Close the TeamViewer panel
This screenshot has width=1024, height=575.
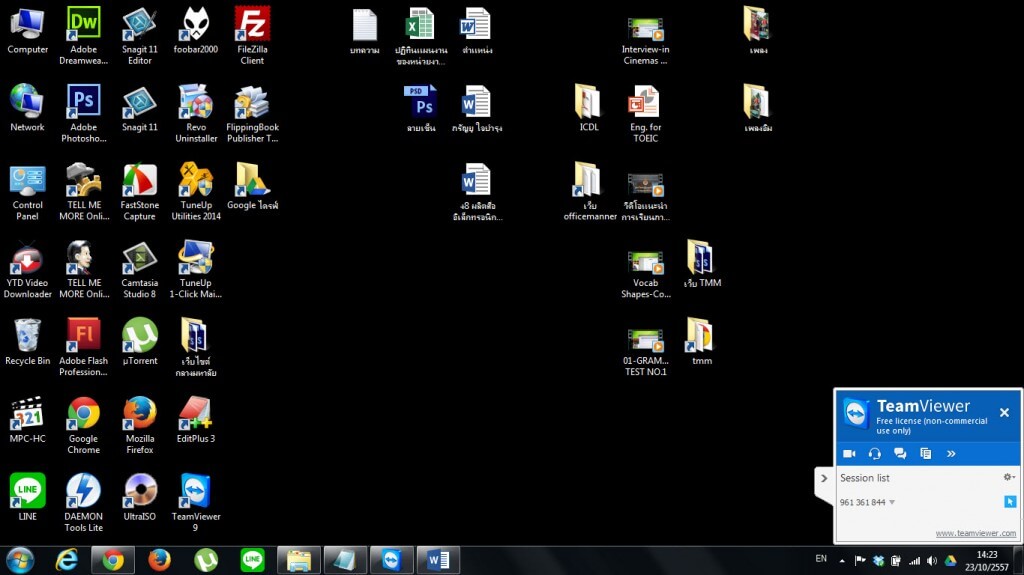point(1004,412)
